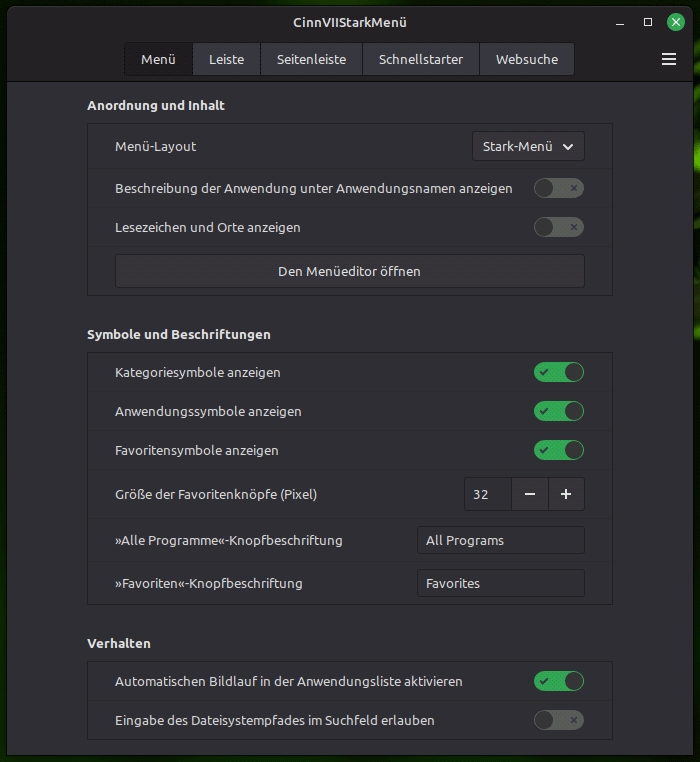The image size is (700, 762).
Task: Click the »Favoriten«-Knopfbeschriftung label
Action: [209, 583]
